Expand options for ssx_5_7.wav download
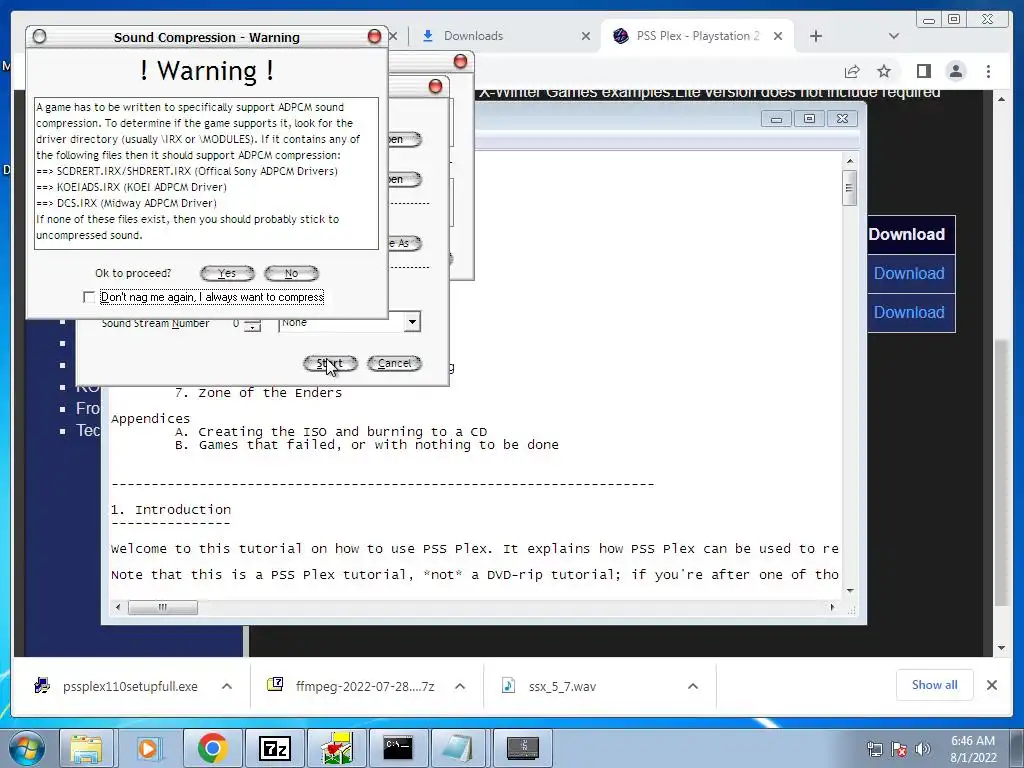The height and width of the screenshot is (768, 1024). (693, 686)
